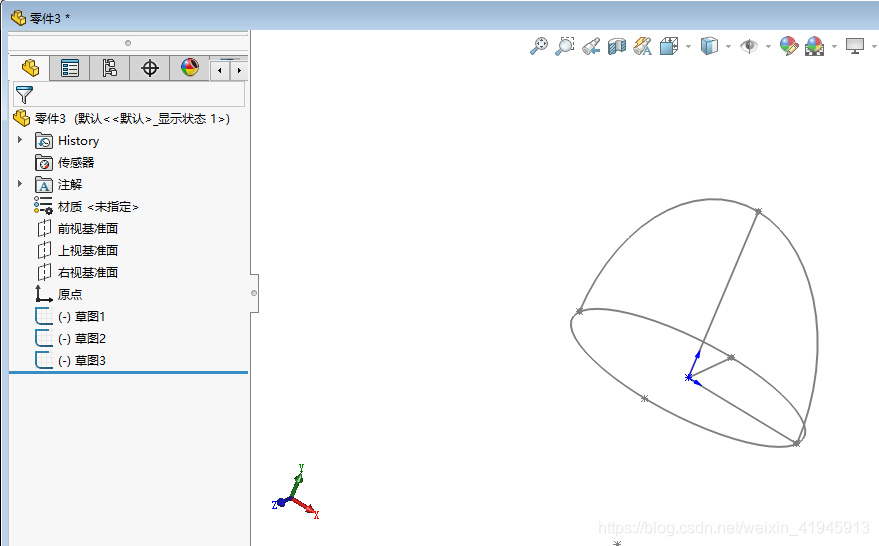Switch to the DisplayManager tab
Screen dimensions: 879x546
pyautogui.click(x=189, y=68)
